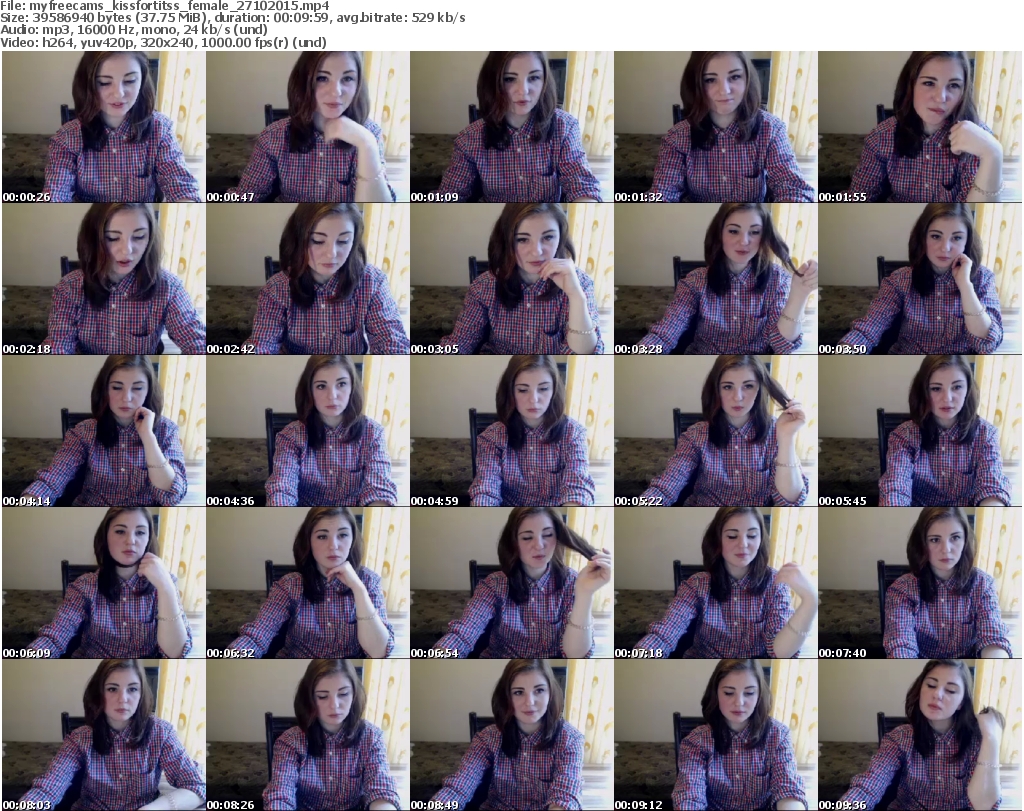Pick the frame stamped 00:04:59
The width and height of the screenshot is (1024, 811).
[511, 431]
